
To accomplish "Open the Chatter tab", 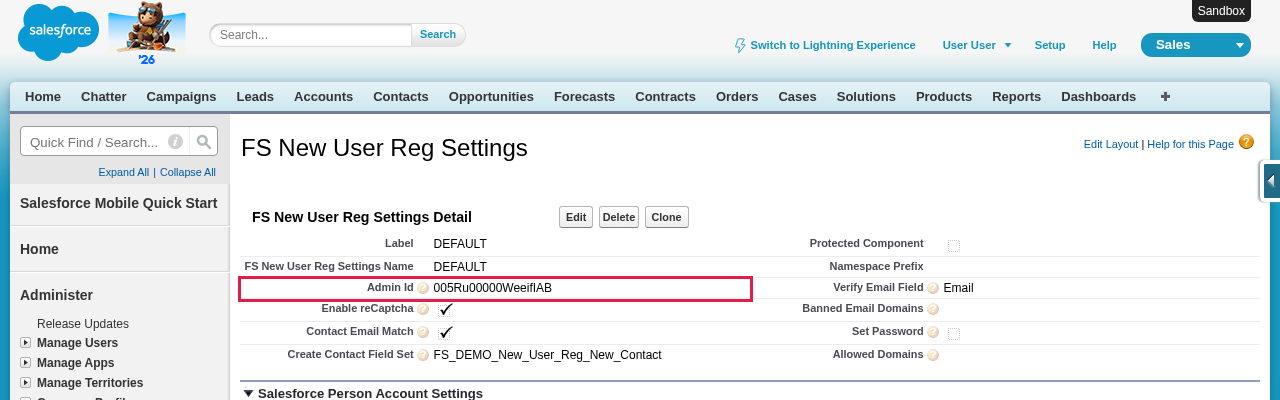I will (x=103, y=97).
